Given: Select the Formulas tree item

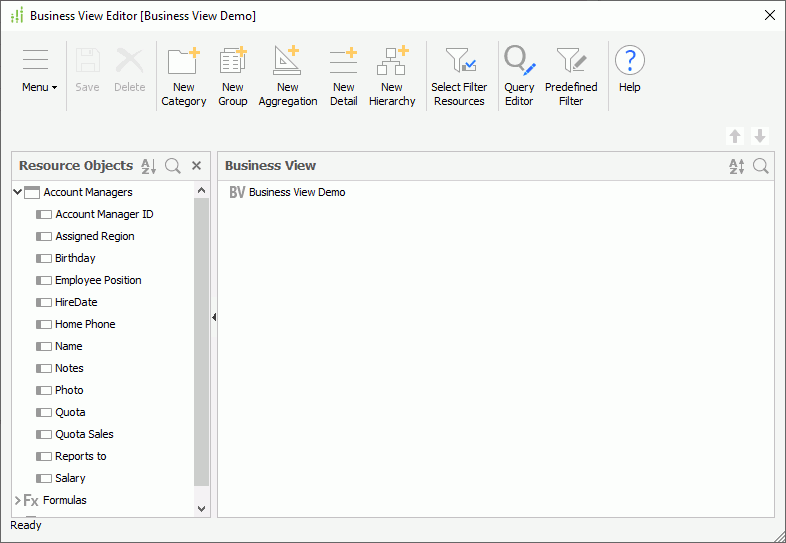Looking at the screenshot, I should click(x=65, y=500).
